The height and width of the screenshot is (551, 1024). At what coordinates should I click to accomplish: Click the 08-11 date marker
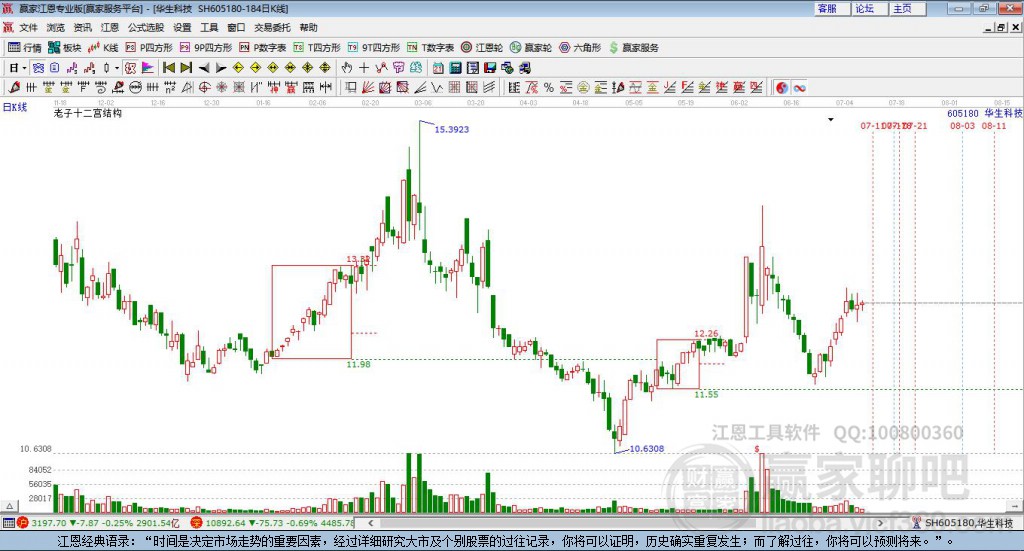pos(994,125)
